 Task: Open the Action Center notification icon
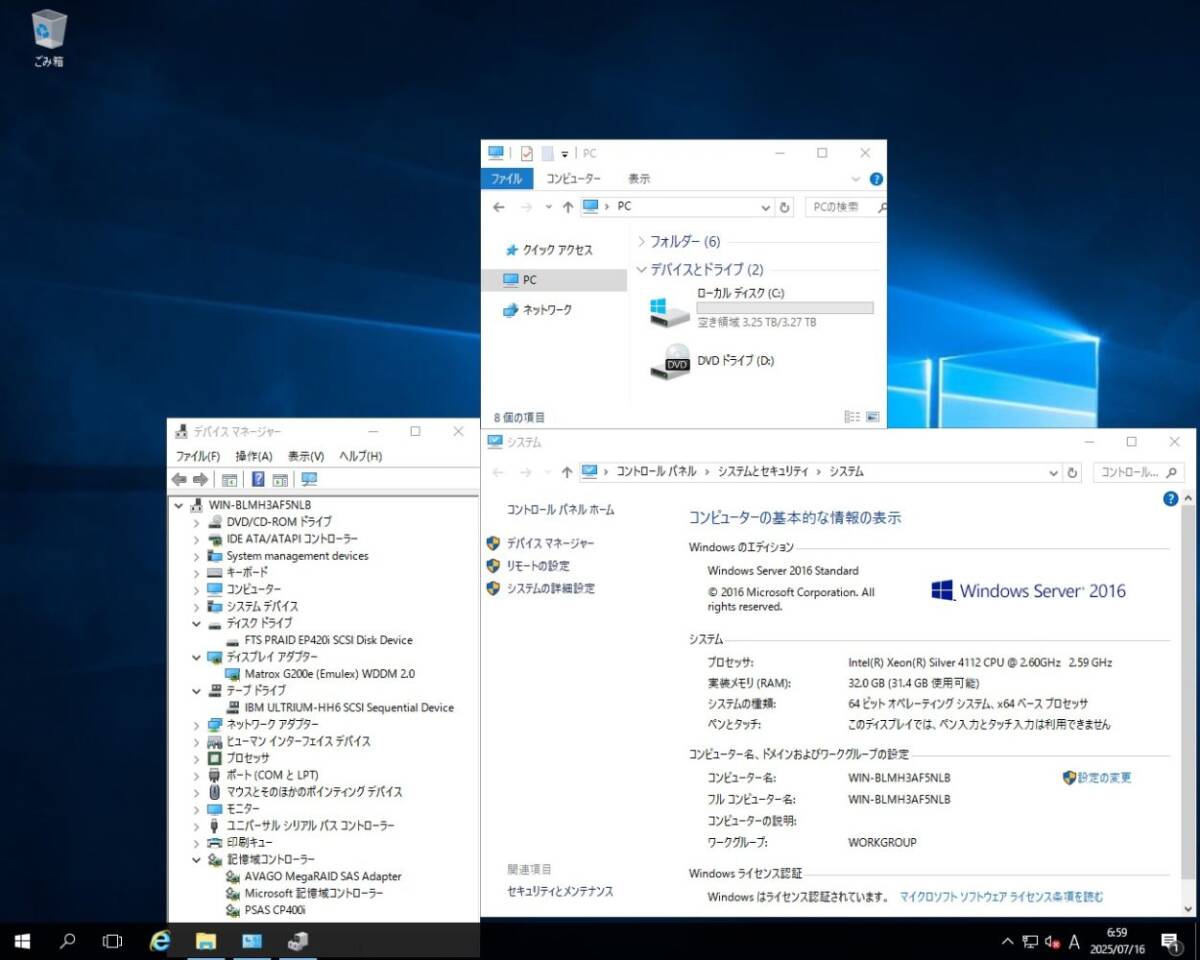click(x=1170, y=942)
